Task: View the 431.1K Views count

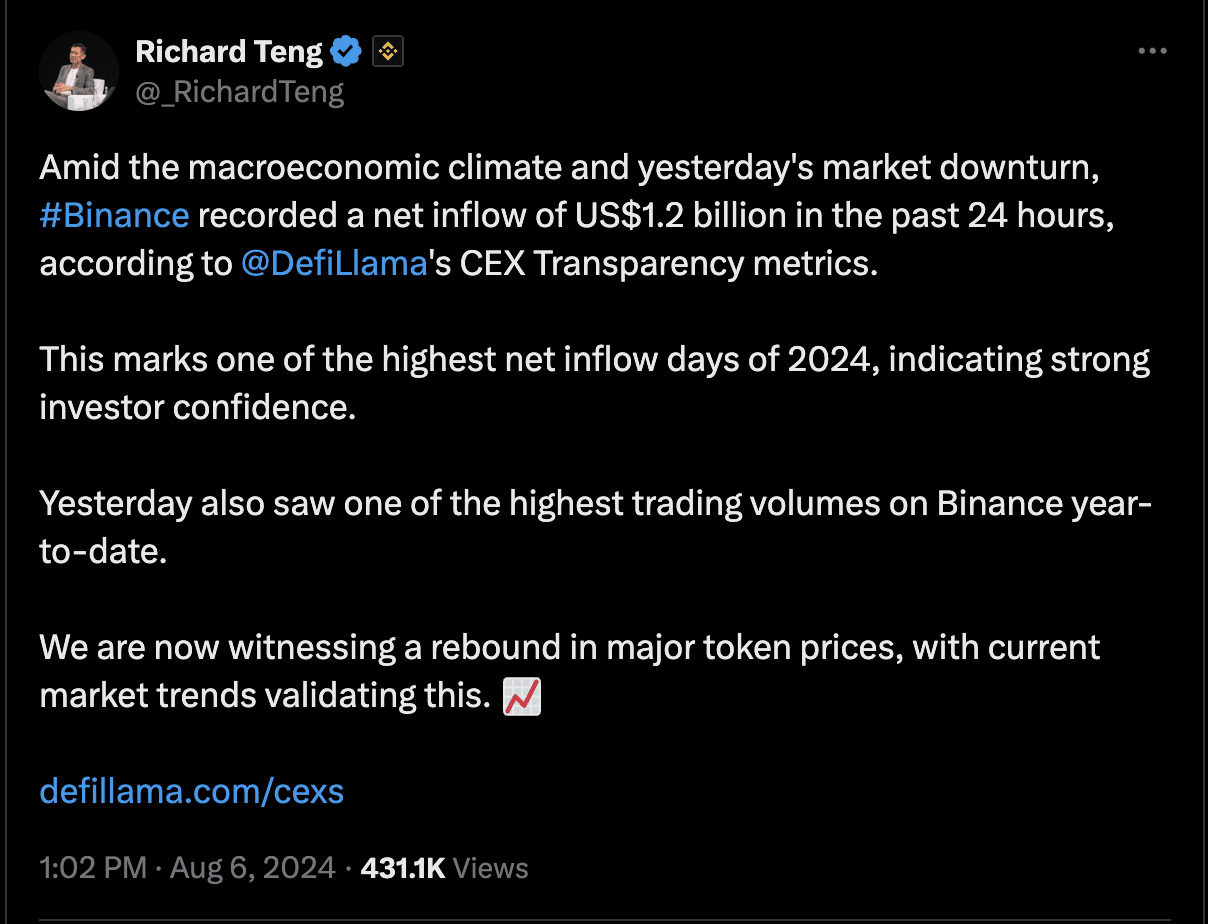Action: click(444, 868)
